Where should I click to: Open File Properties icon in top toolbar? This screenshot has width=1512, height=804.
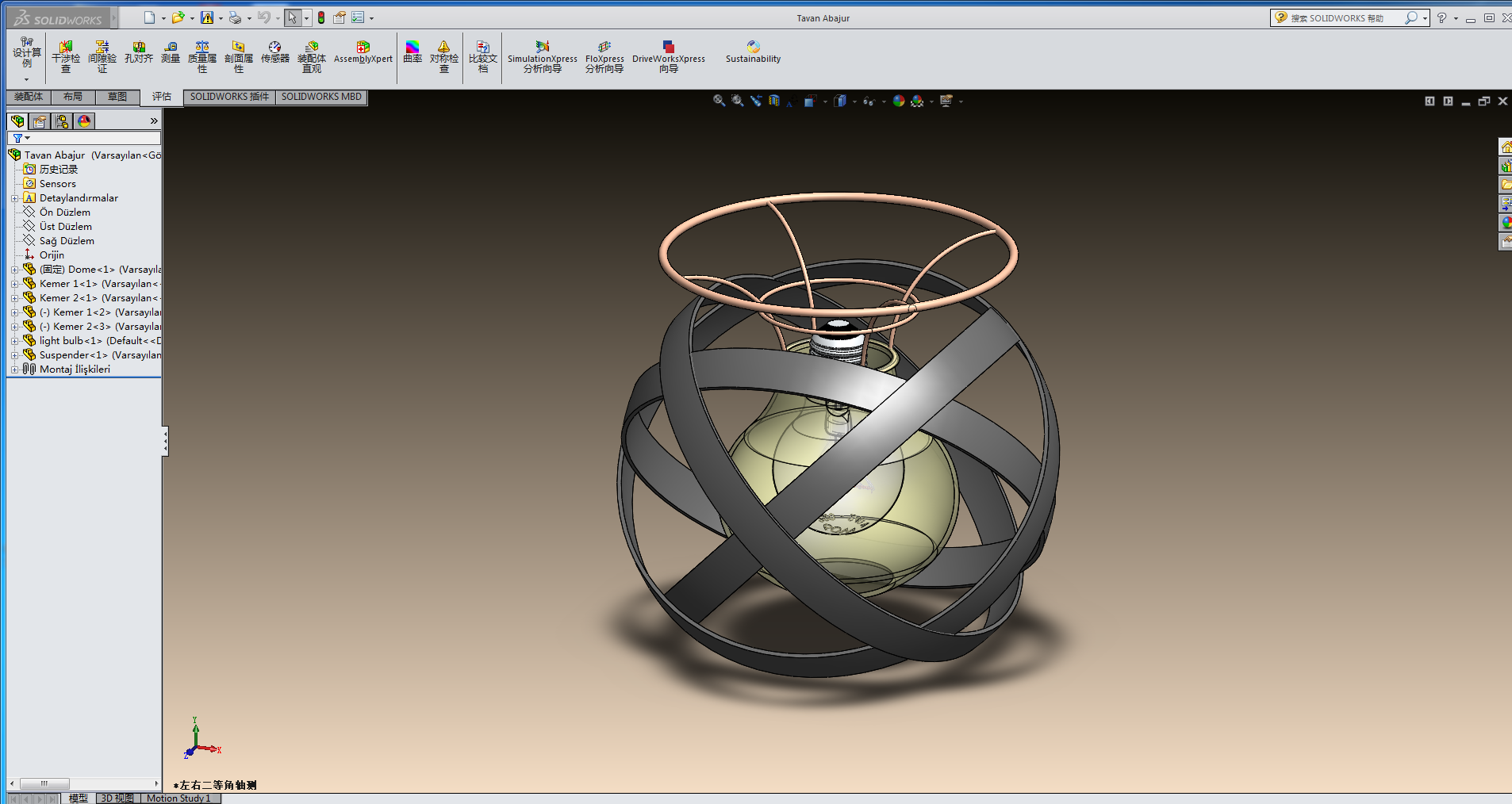[340, 17]
